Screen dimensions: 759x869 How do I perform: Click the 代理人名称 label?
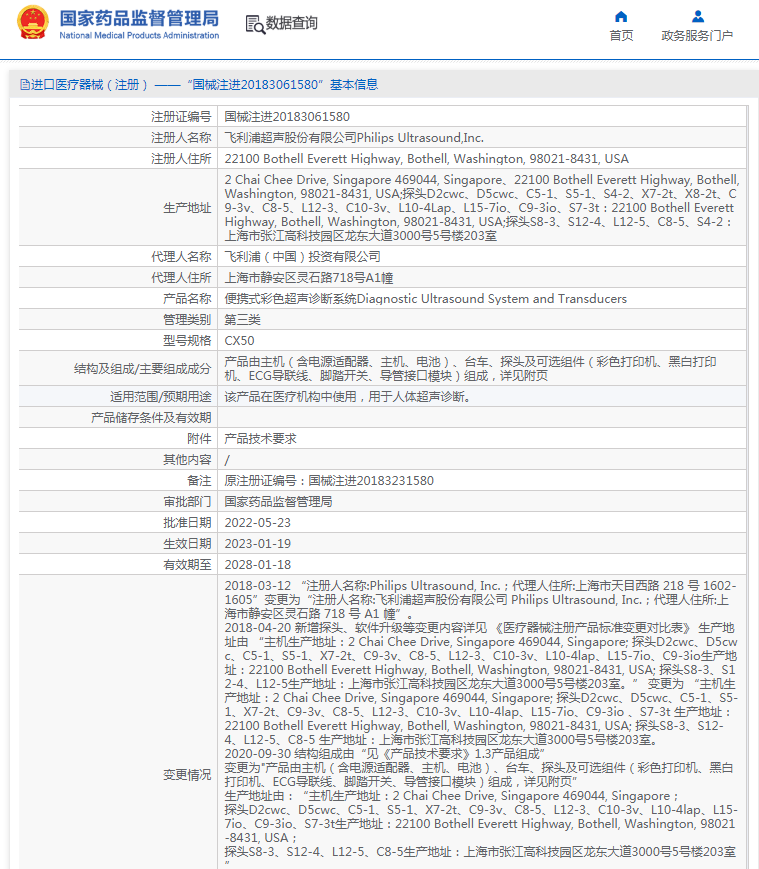pos(181,257)
